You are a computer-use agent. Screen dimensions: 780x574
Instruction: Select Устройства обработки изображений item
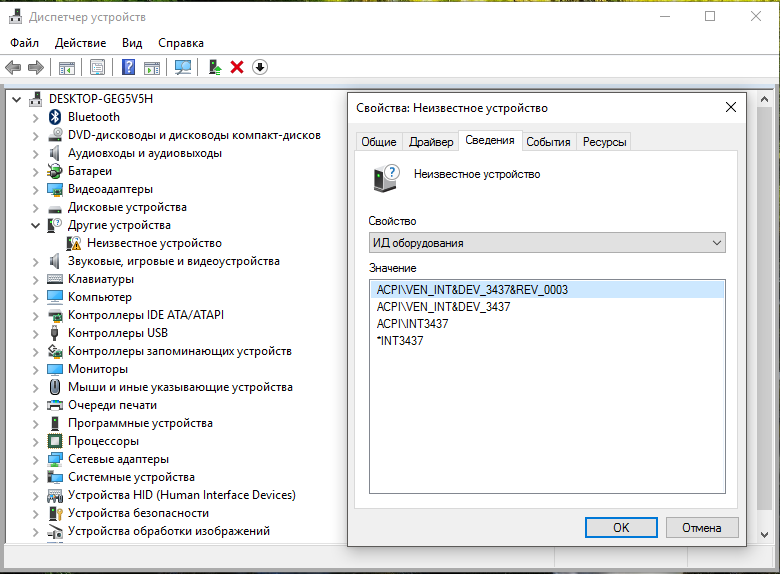pos(169,531)
